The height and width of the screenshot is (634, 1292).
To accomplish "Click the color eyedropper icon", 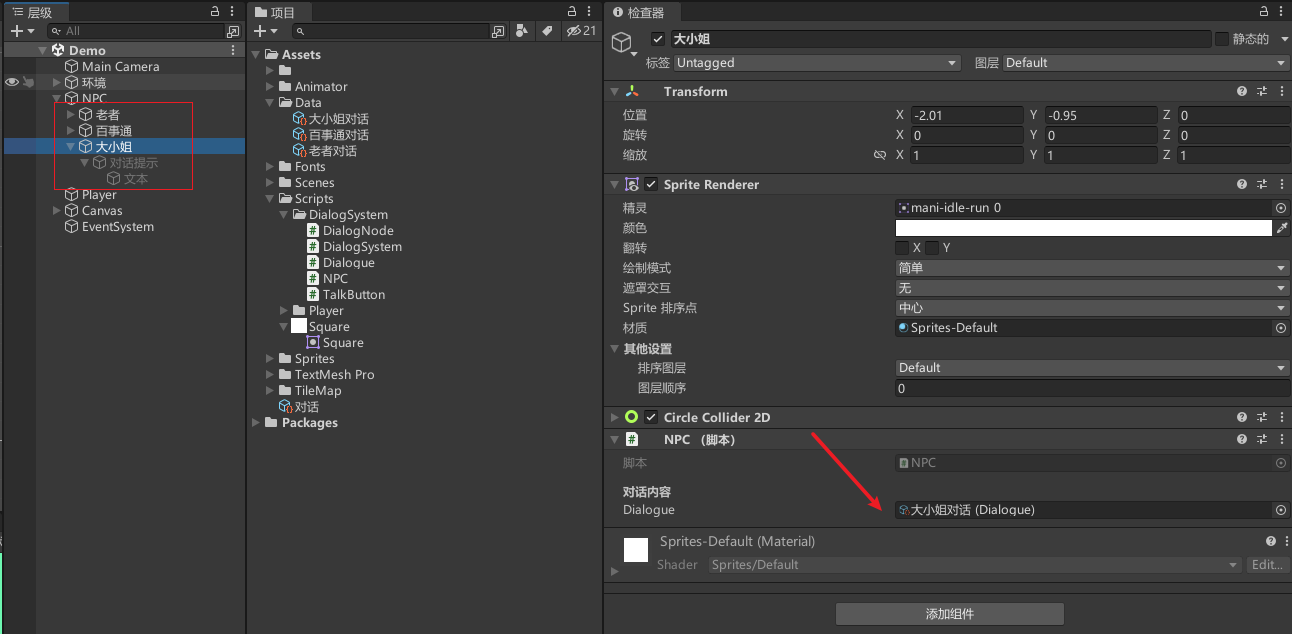I will [x=1282, y=228].
